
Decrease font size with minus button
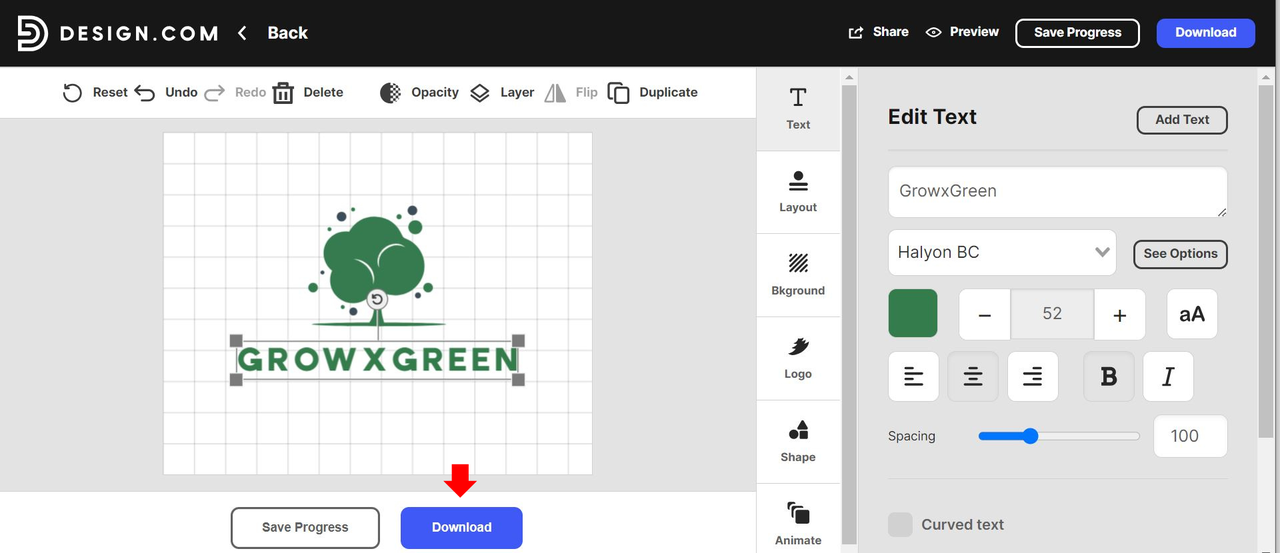(985, 315)
